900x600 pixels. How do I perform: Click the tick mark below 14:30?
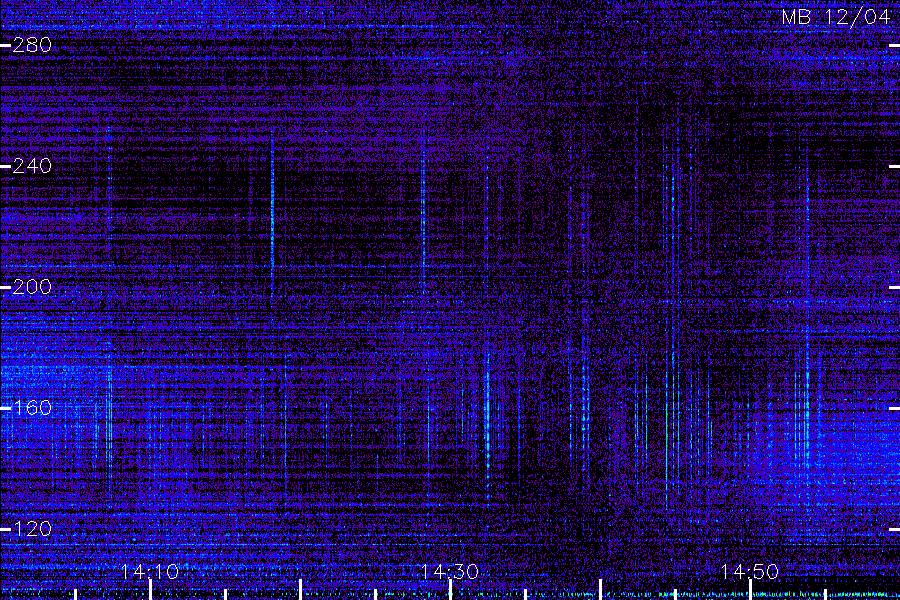(451, 590)
